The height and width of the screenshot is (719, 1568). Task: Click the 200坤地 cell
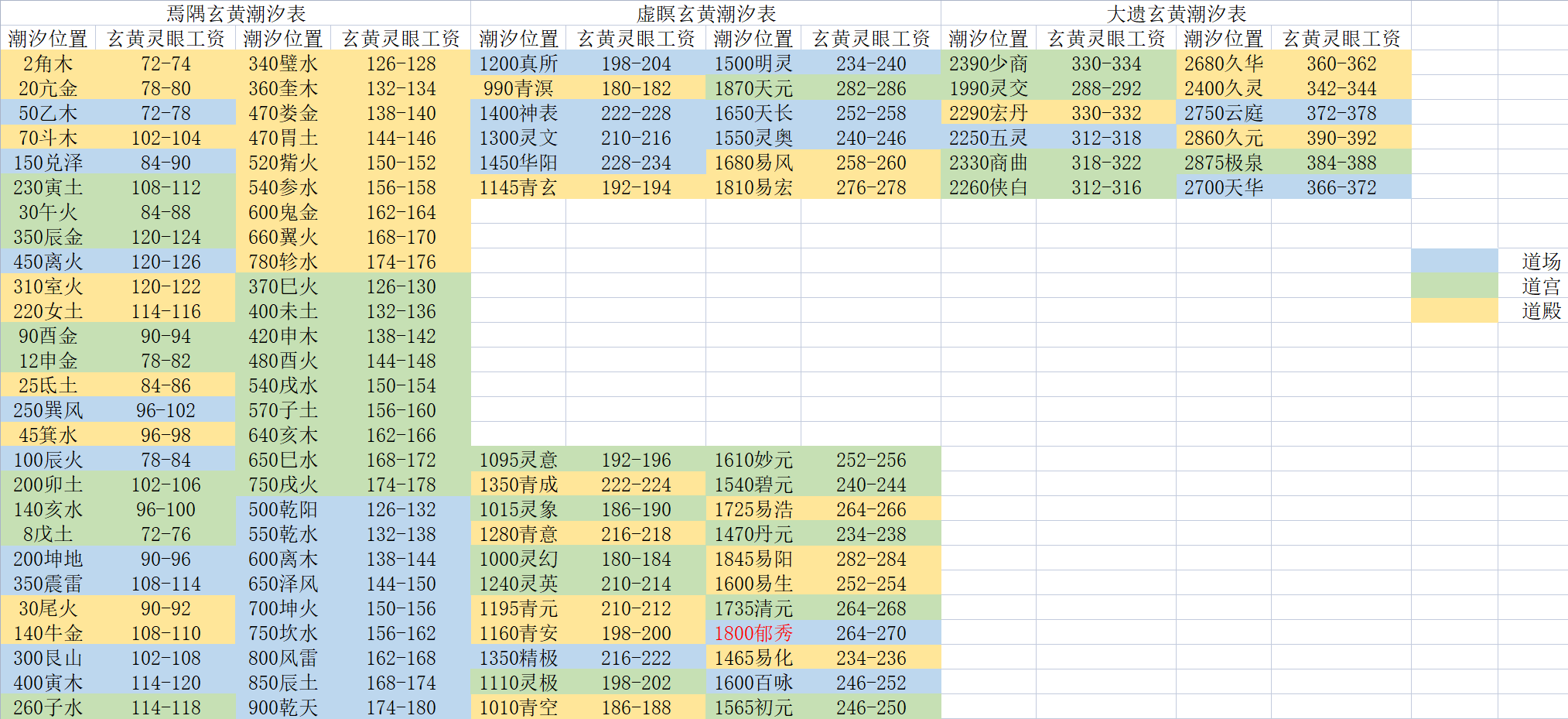pyautogui.click(x=48, y=558)
